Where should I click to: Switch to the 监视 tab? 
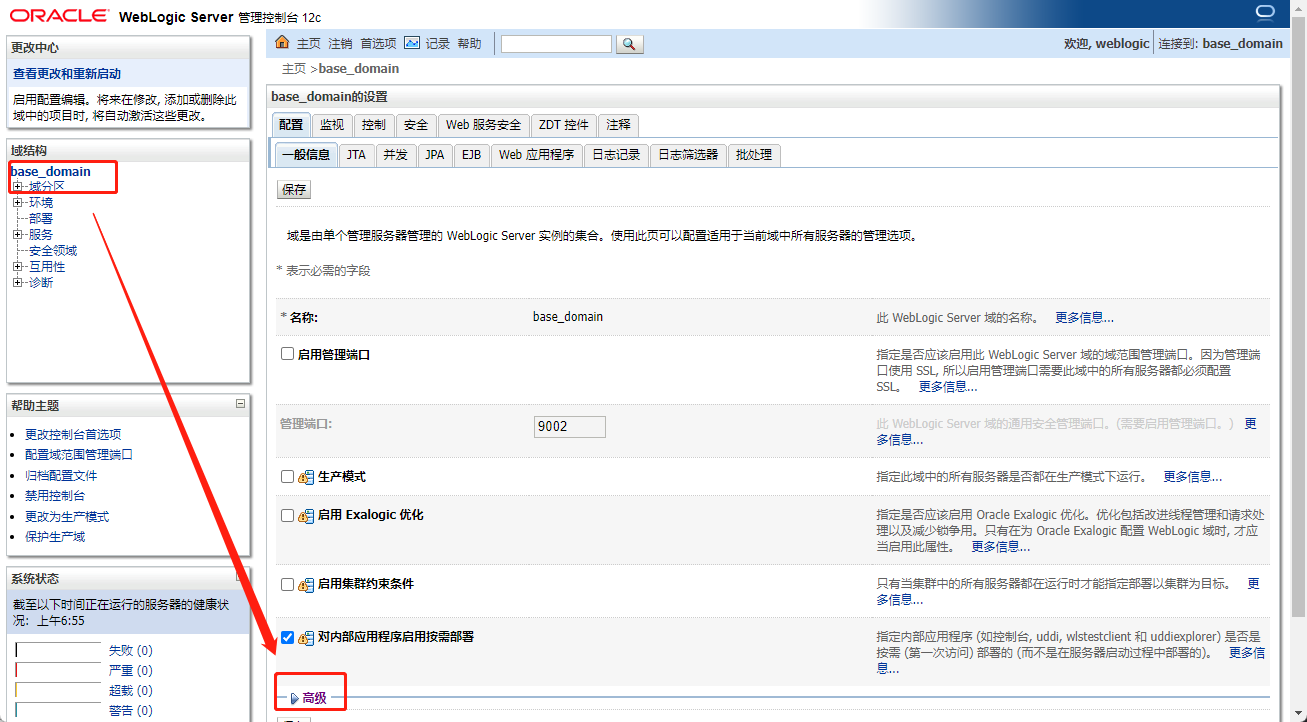(x=332, y=125)
